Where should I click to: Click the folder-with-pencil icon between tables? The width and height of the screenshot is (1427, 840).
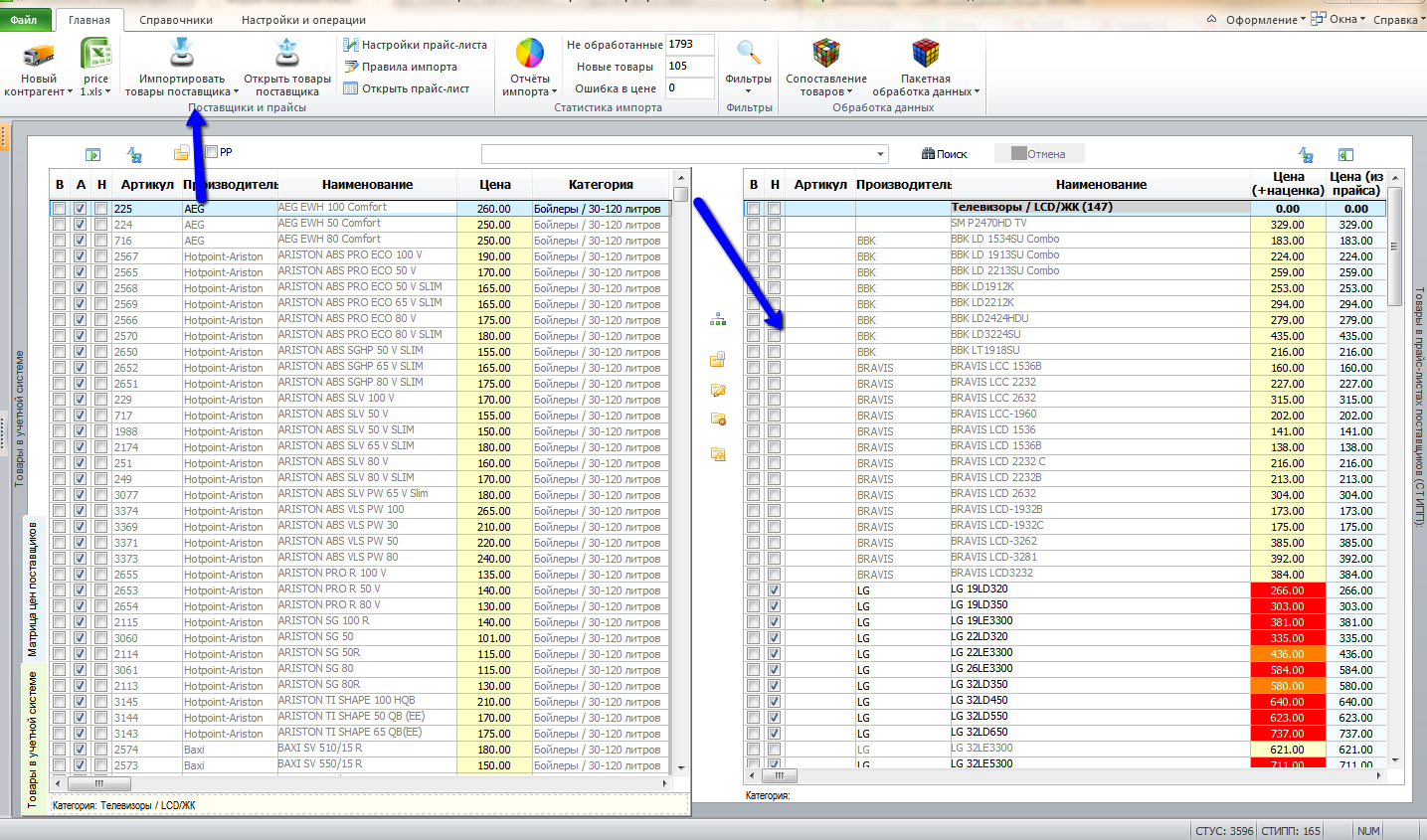[x=717, y=390]
